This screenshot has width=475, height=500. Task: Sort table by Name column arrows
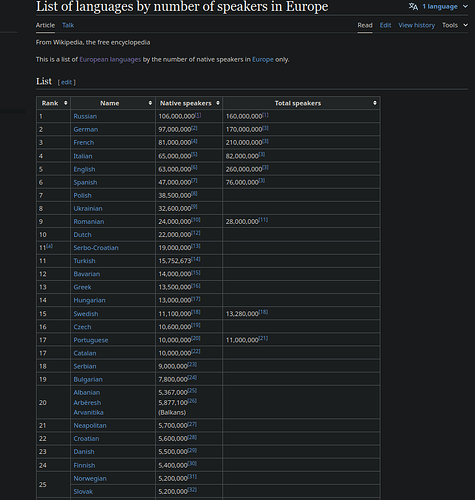(150, 103)
